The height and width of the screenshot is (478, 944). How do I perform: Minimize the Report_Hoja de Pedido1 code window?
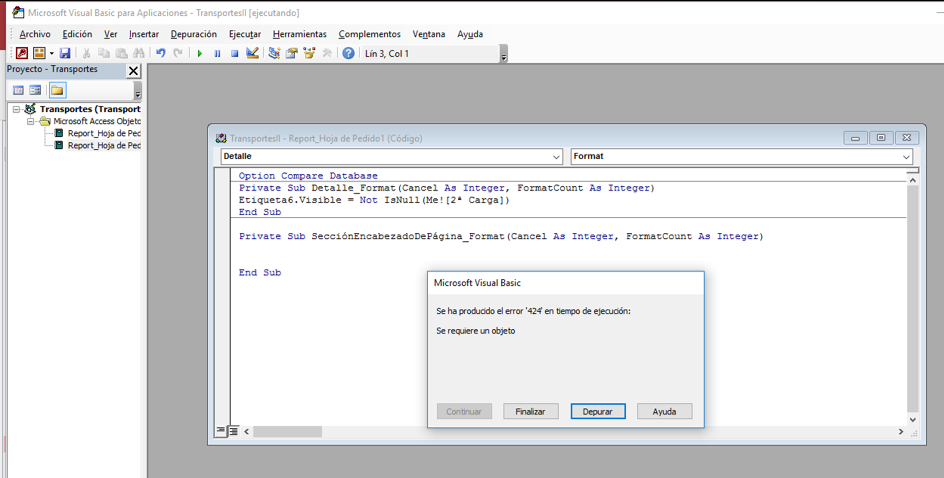[x=856, y=138]
